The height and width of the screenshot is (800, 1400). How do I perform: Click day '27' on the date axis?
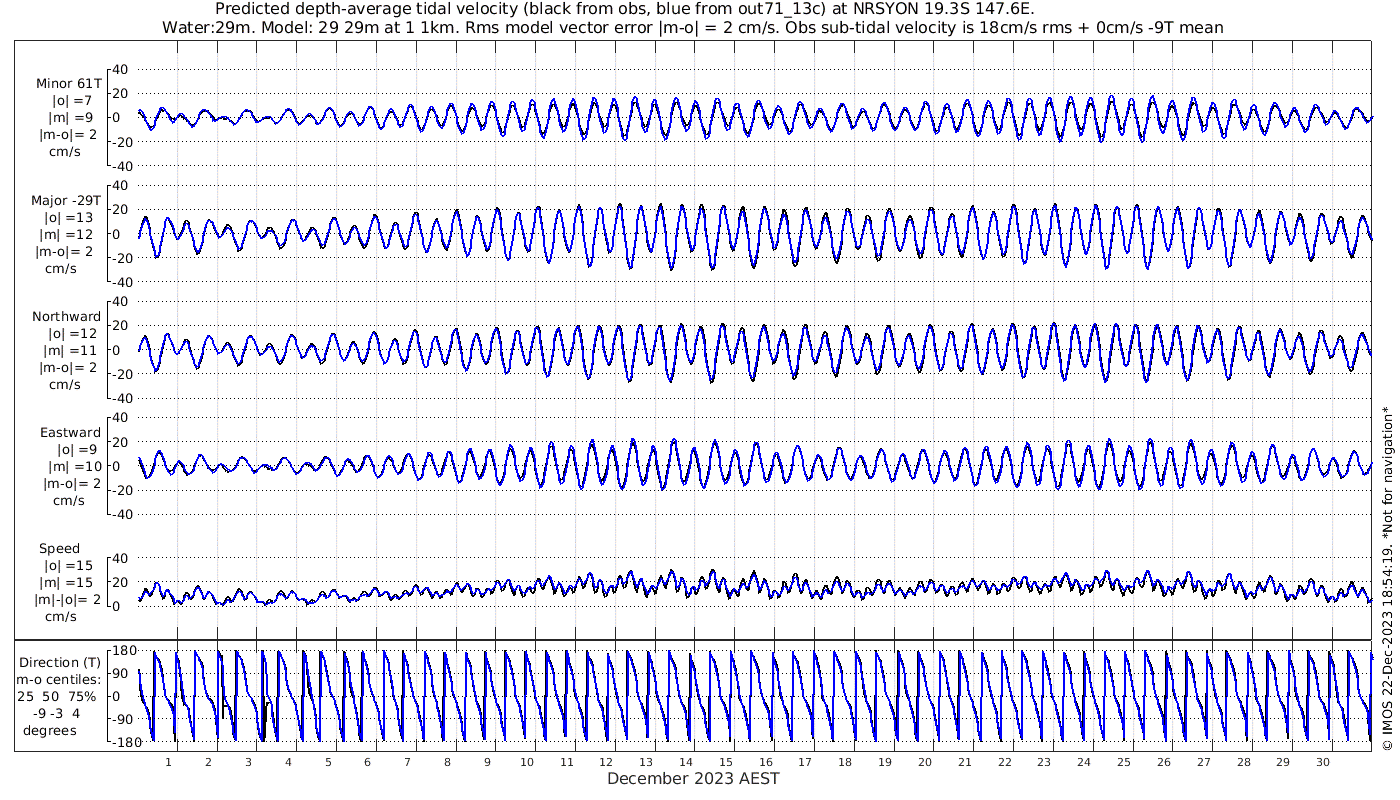click(x=1203, y=762)
